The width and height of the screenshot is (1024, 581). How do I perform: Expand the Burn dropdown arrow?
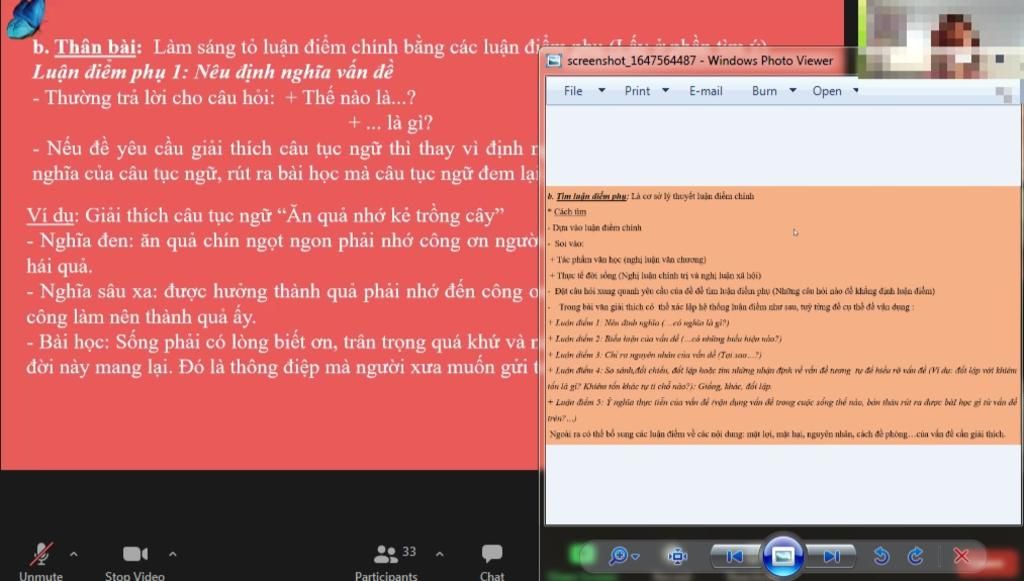click(793, 90)
